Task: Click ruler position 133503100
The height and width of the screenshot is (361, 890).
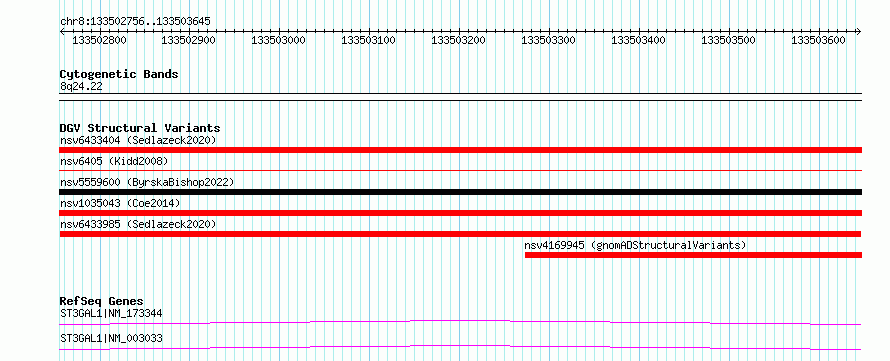Action: [369, 40]
